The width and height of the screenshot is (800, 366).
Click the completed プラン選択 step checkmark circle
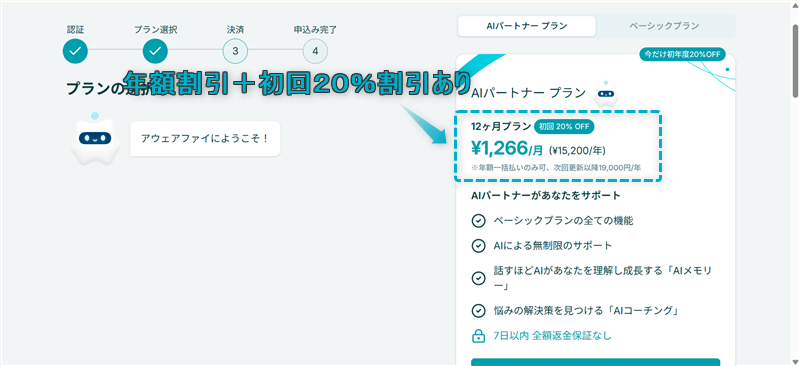(156, 51)
